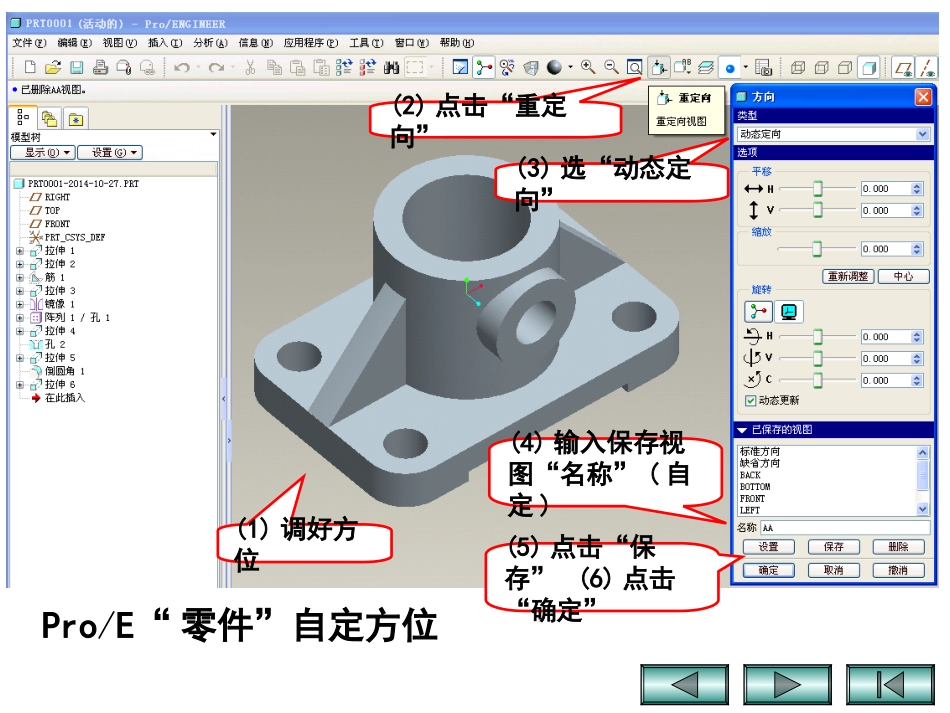This screenshot has height=713, width=950.
Task: Toggle datum planes display icon
Action: coord(903,67)
